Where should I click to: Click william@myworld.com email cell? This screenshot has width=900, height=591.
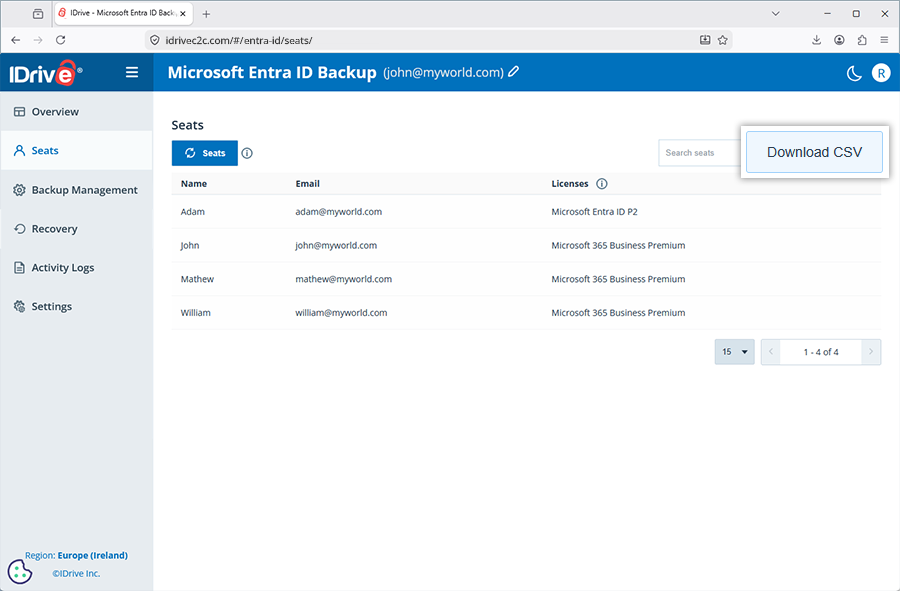[x=342, y=313]
